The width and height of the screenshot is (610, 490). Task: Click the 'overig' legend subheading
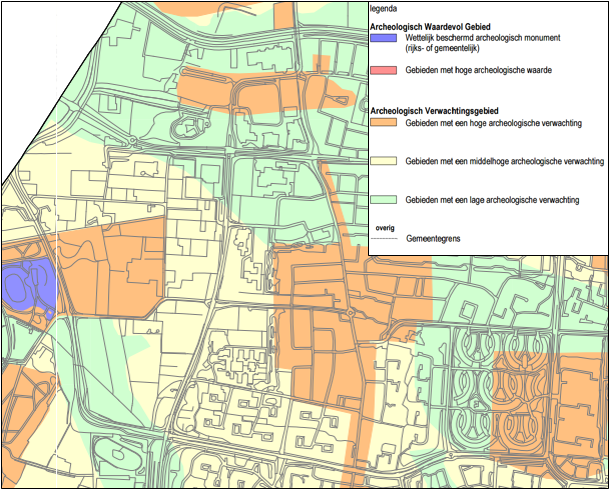(x=386, y=228)
